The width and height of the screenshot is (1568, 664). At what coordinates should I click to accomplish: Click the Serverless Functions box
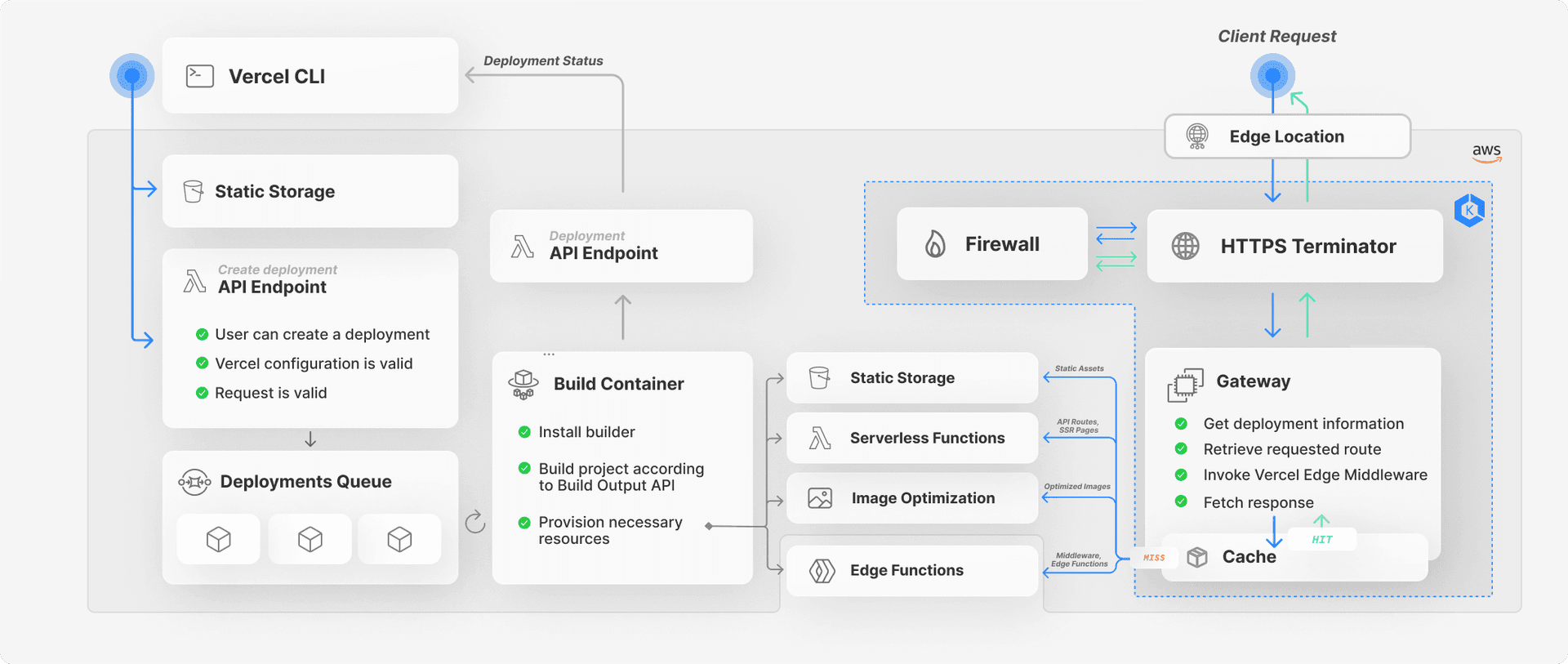pos(911,438)
